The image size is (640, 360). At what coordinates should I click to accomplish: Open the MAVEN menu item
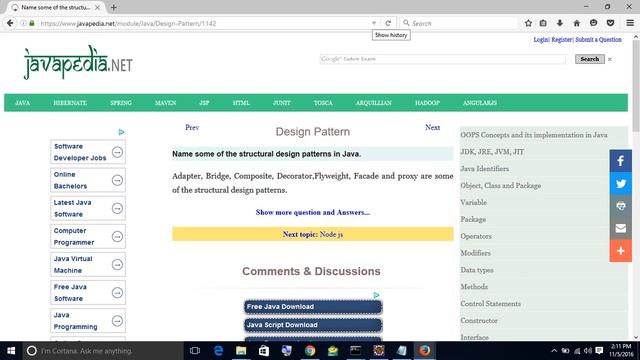[165, 103]
